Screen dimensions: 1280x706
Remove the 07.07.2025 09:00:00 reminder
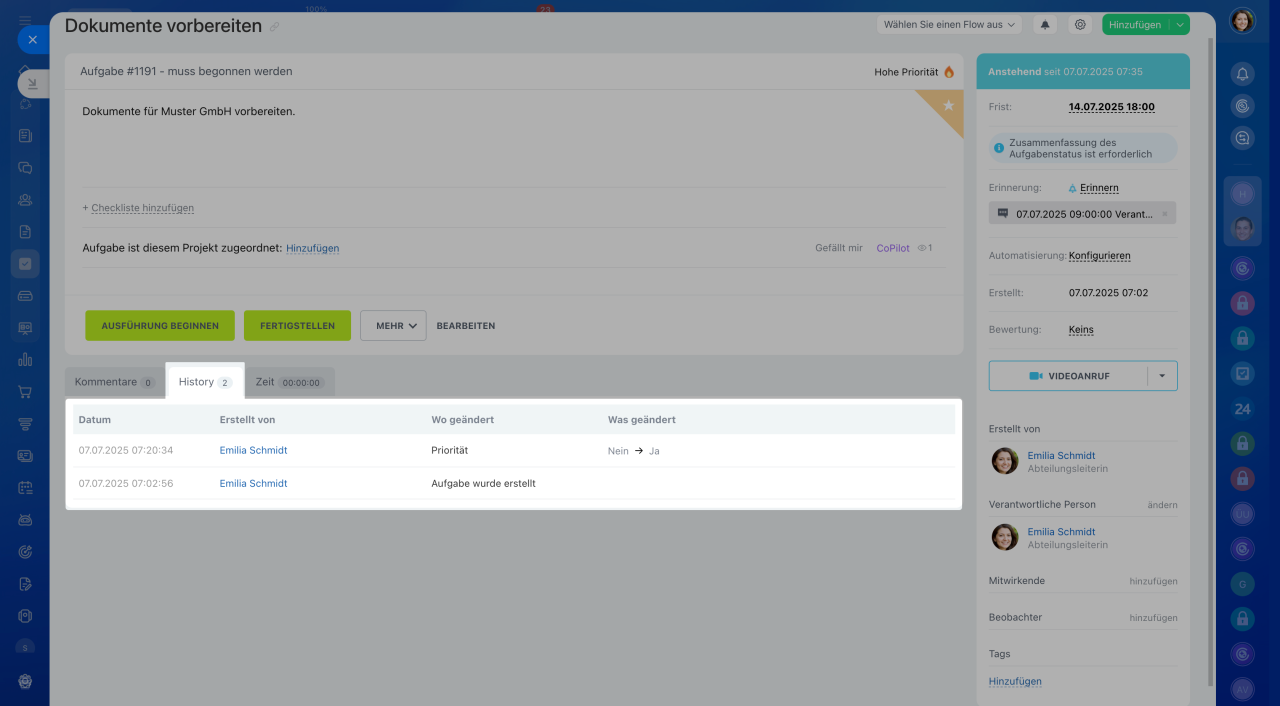(1164, 214)
